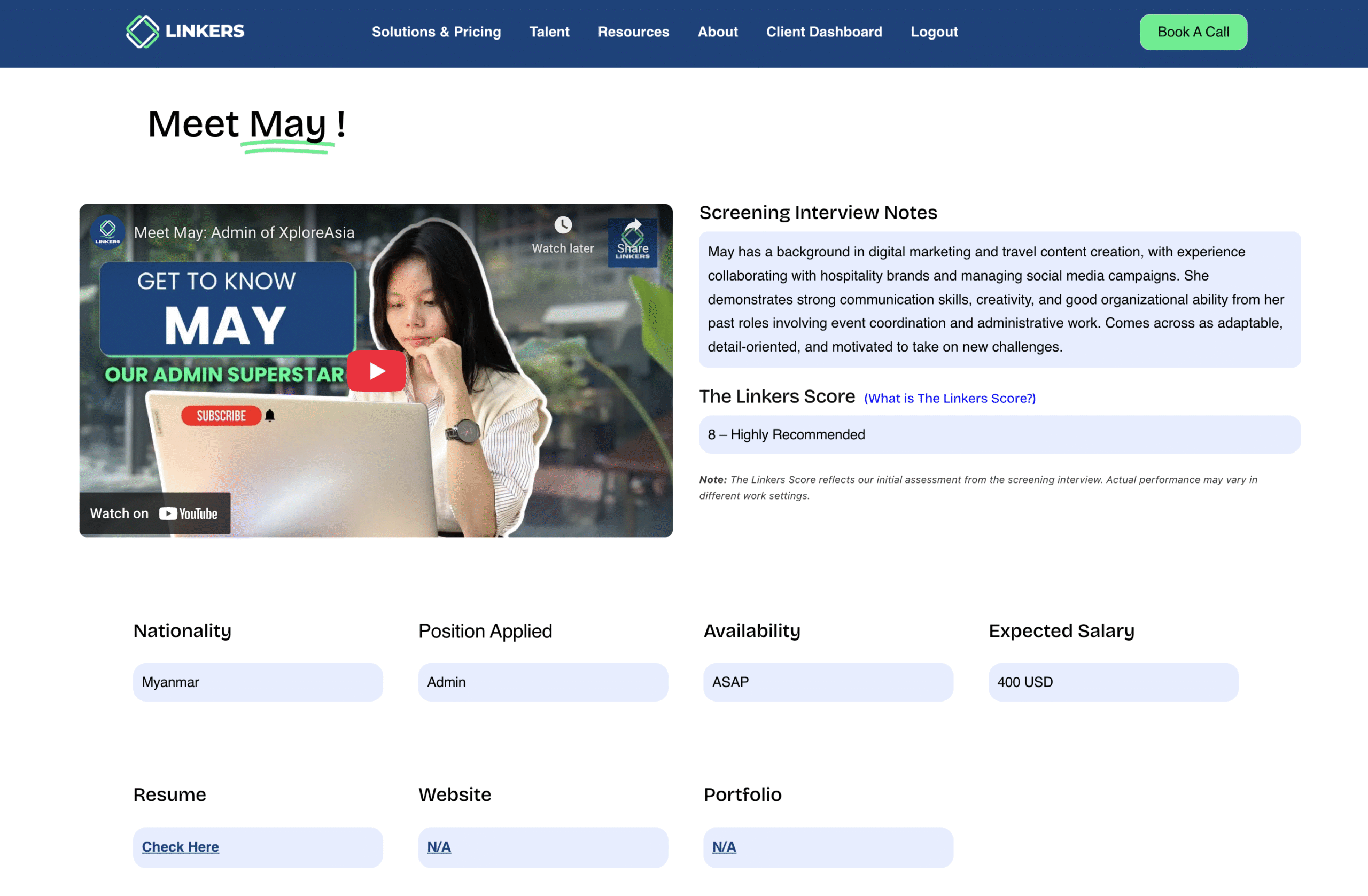
Task: Click the Linkers logo in the navbar
Action: click(184, 32)
